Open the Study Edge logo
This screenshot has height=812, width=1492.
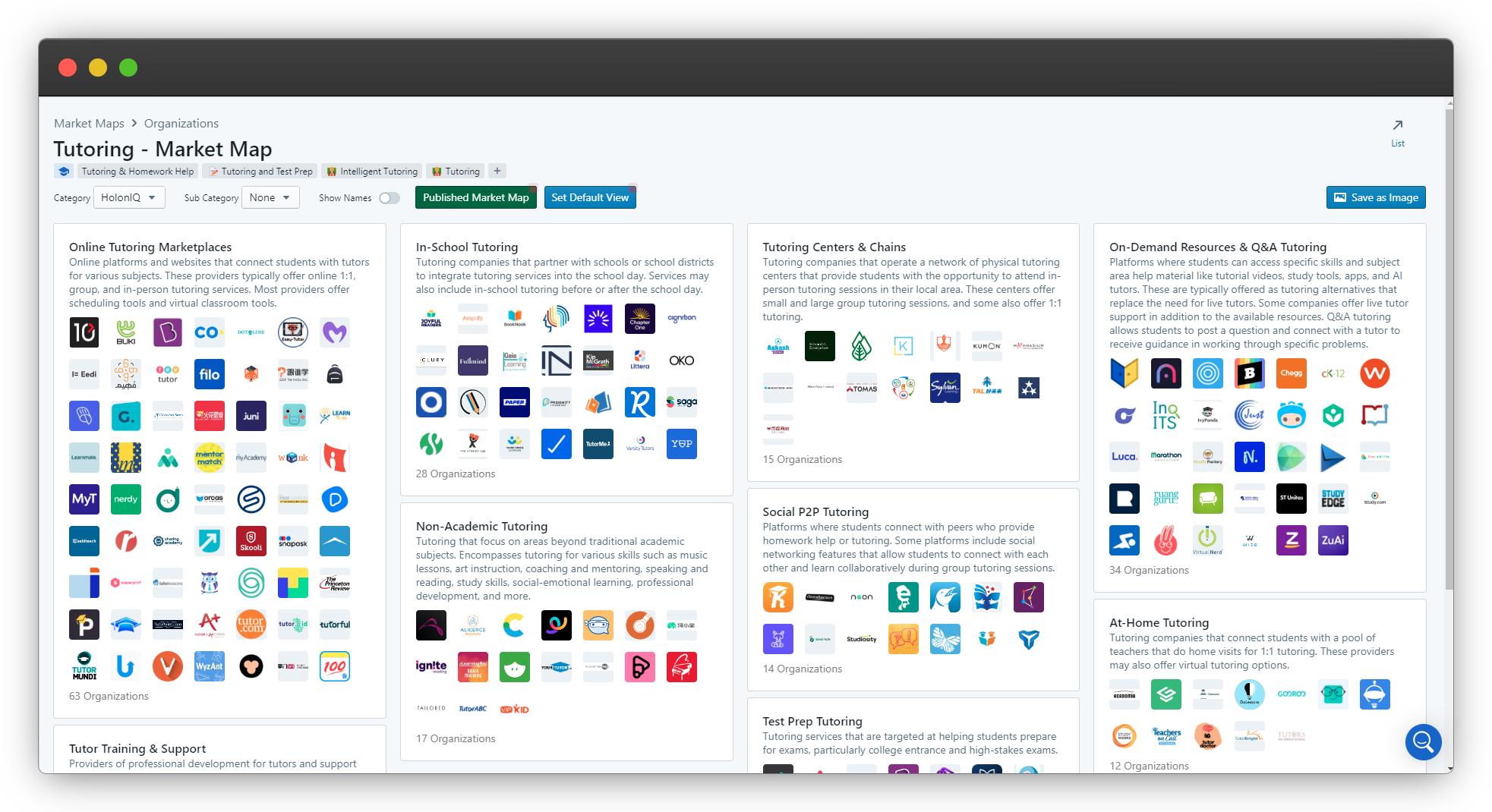coord(1333,499)
